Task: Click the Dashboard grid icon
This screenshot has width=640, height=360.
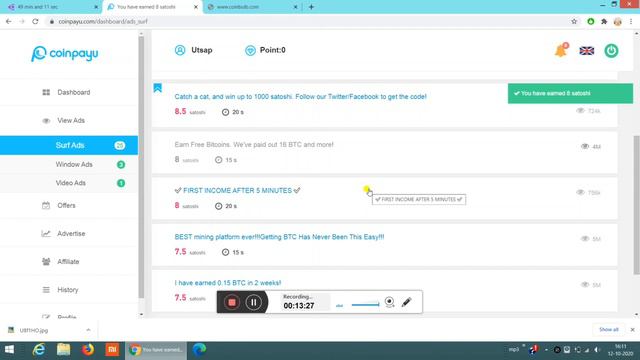Action: click(x=46, y=92)
